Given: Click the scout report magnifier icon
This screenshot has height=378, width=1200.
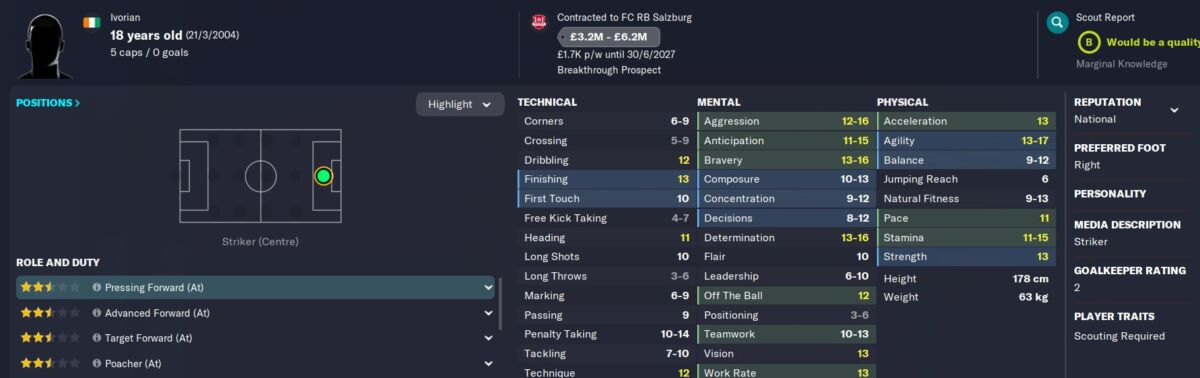Looking at the screenshot, I should pyautogui.click(x=1057, y=22).
